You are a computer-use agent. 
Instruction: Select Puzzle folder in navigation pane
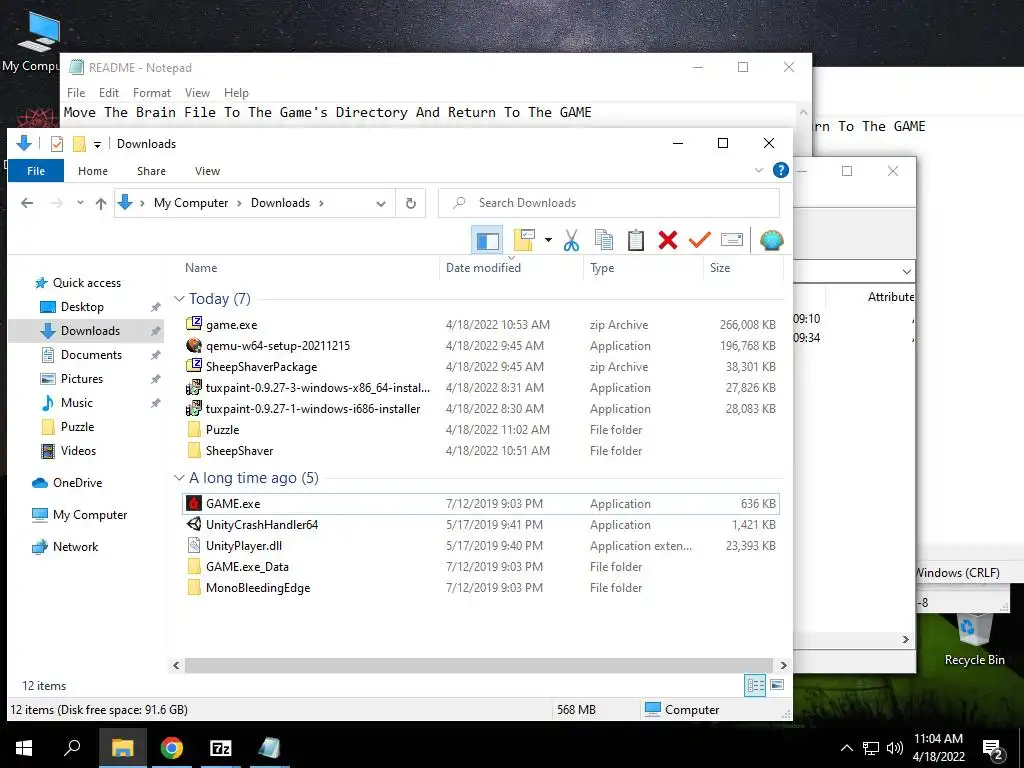[x=77, y=427]
